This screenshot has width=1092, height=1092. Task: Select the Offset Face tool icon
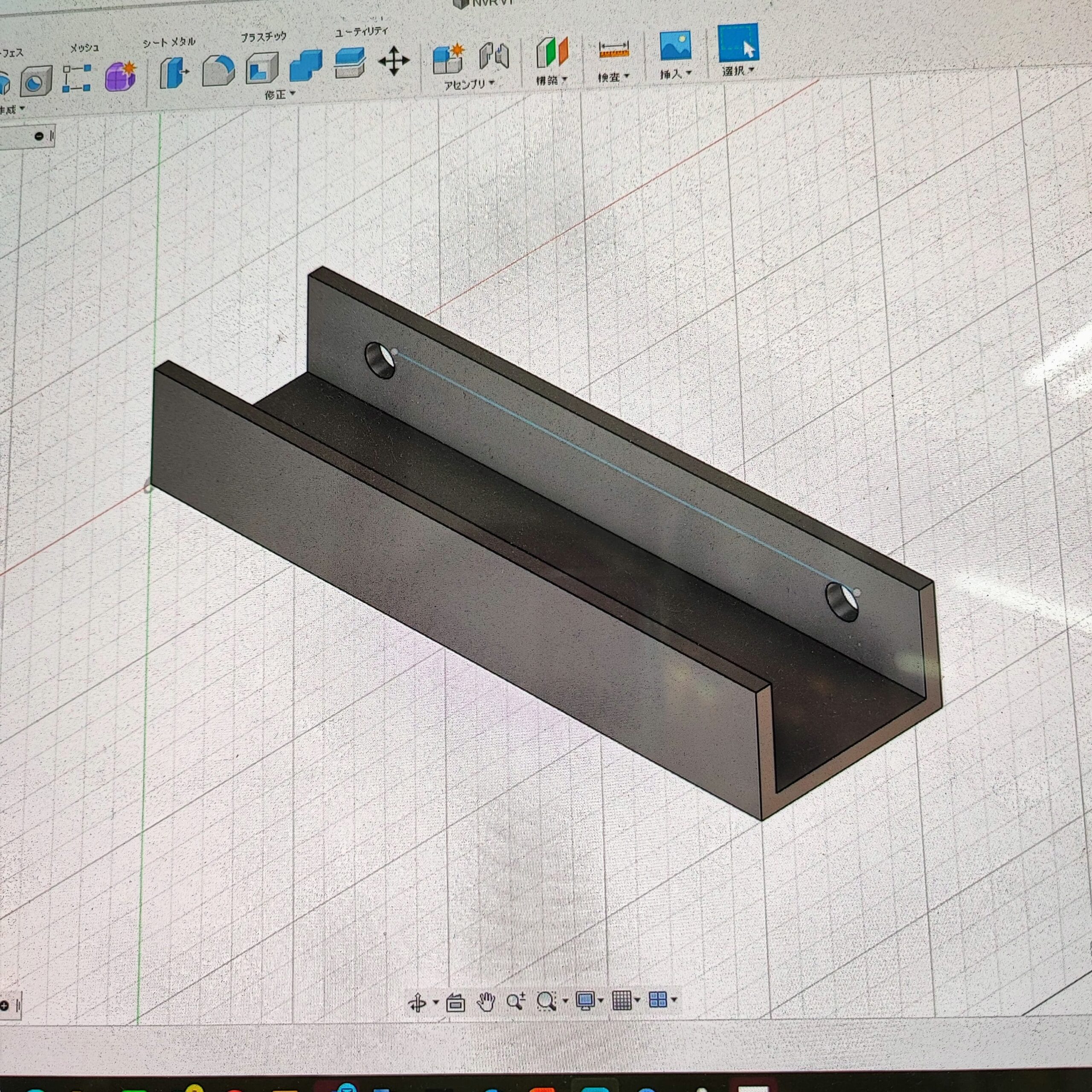coord(349,62)
